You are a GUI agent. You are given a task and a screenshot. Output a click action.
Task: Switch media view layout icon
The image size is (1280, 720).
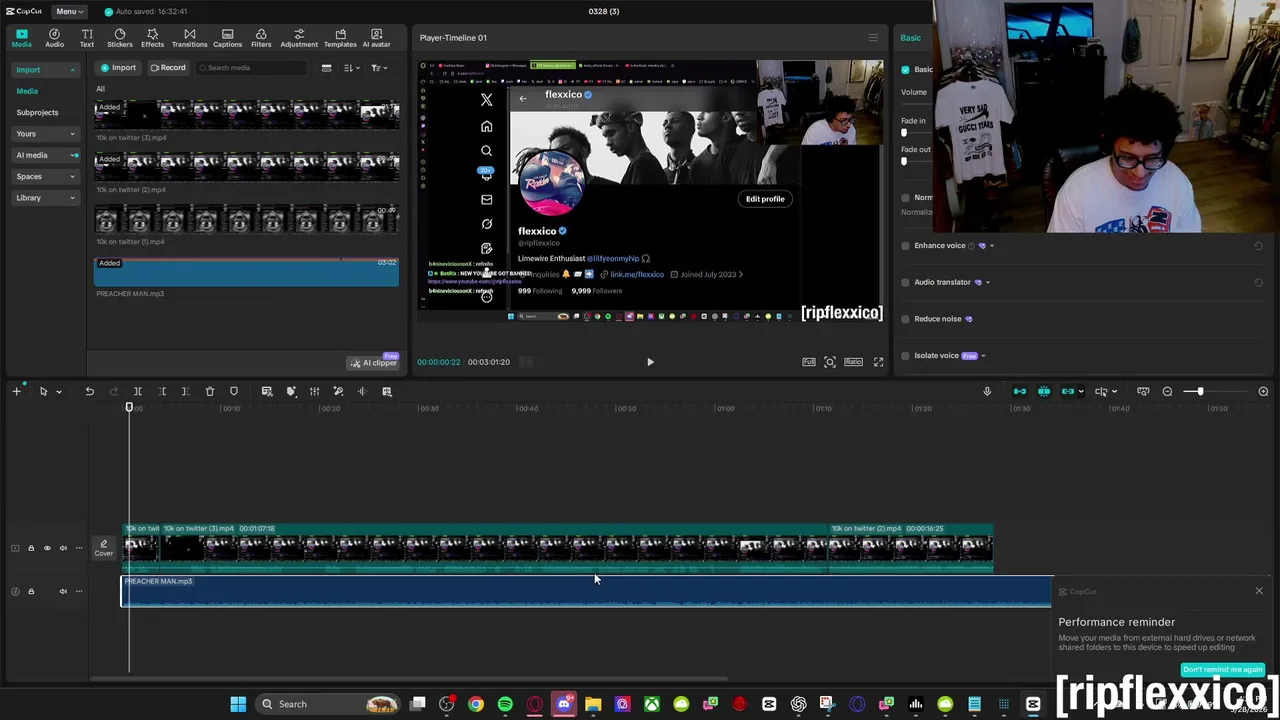pyautogui.click(x=326, y=68)
